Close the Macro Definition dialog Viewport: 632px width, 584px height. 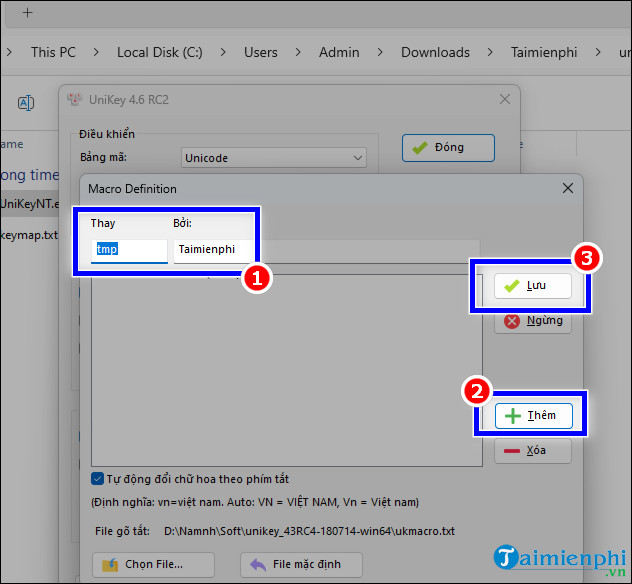[x=568, y=188]
